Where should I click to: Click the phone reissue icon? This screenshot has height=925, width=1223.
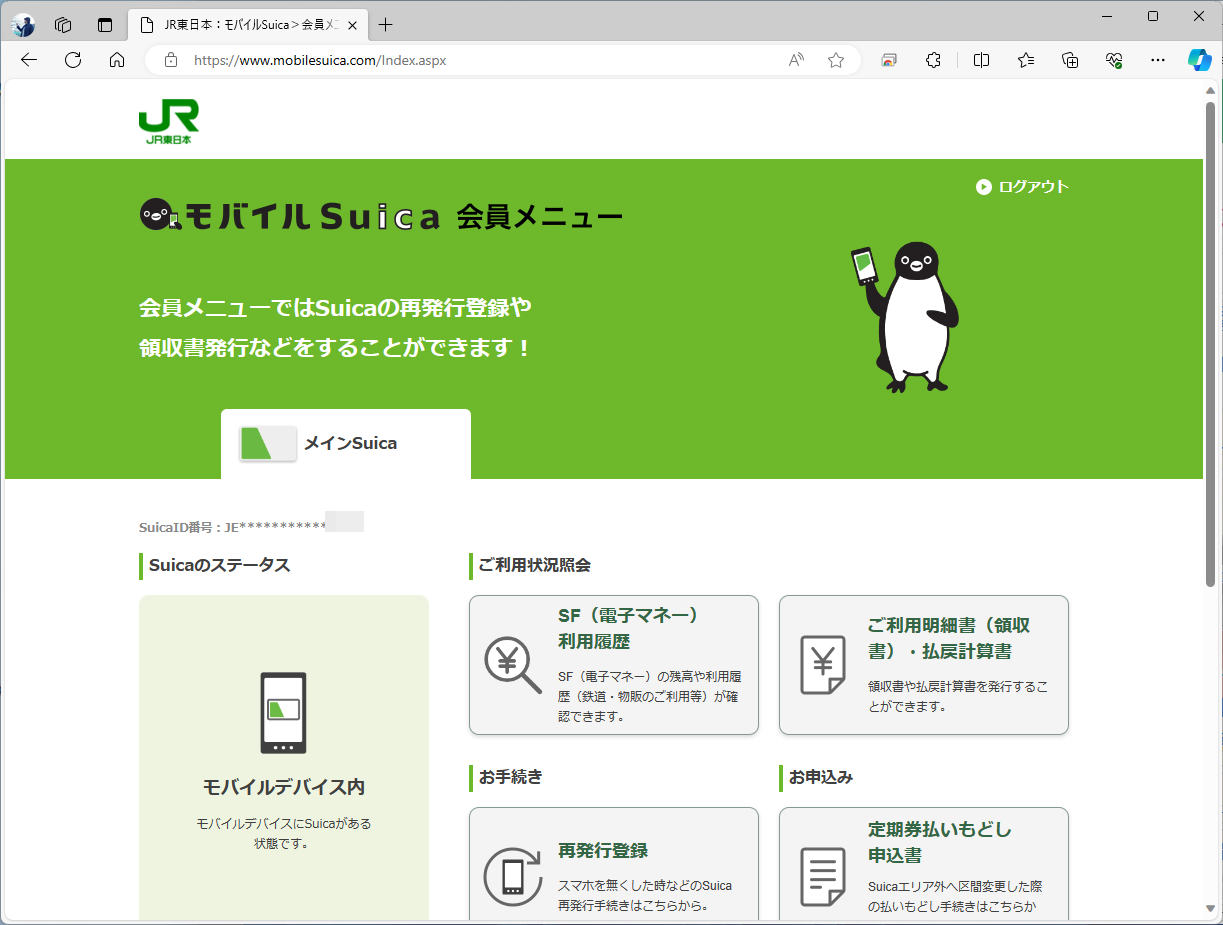pyautogui.click(x=512, y=877)
